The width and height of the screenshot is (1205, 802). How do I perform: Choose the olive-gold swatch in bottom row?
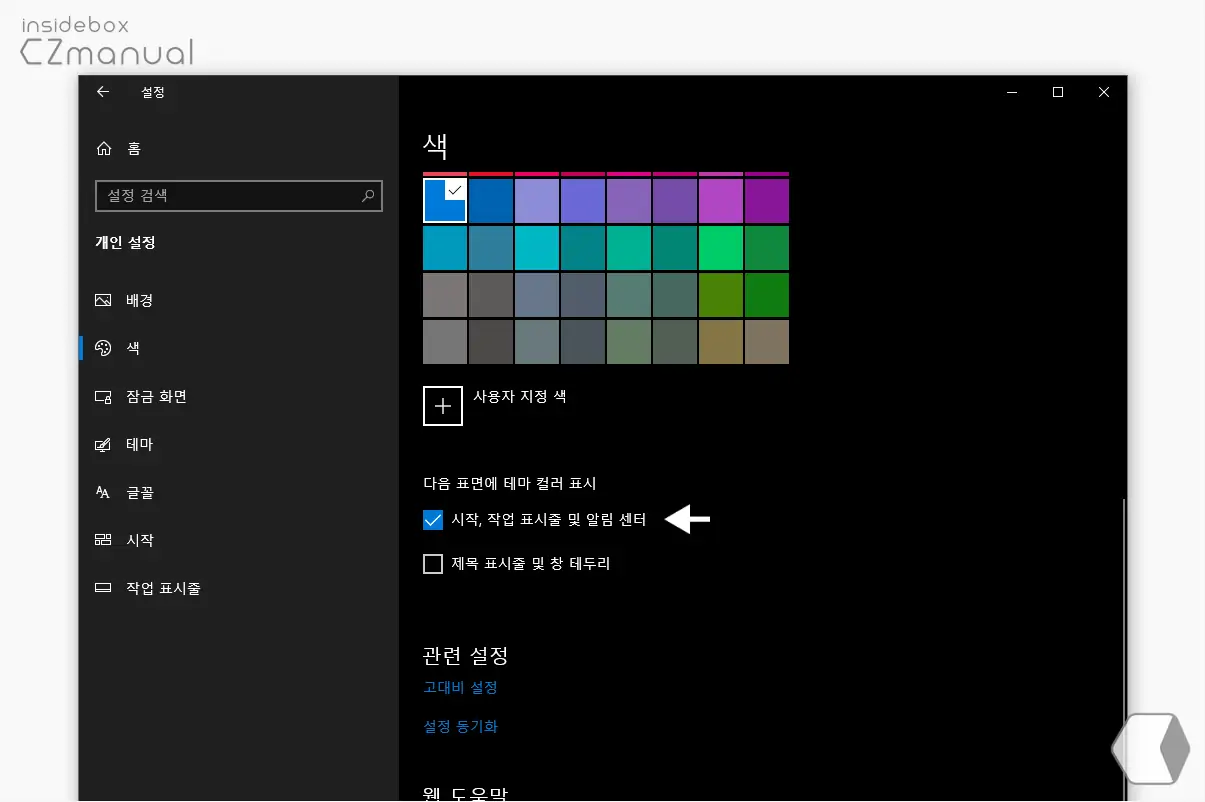coord(721,342)
